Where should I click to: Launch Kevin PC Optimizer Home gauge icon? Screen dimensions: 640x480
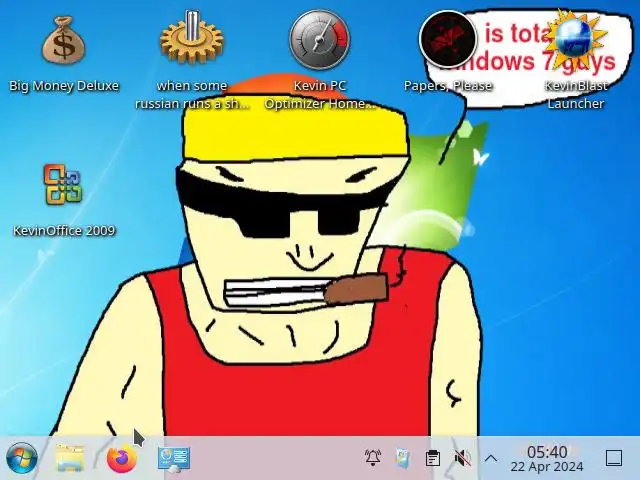pos(320,40)
